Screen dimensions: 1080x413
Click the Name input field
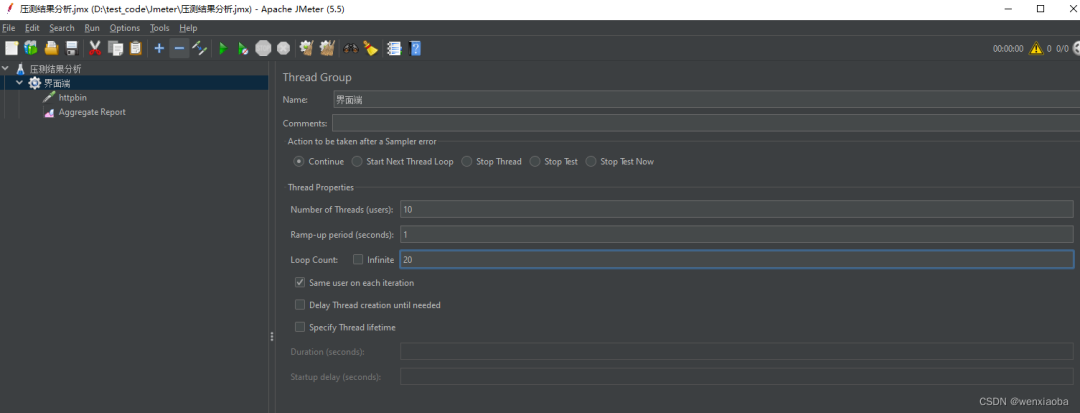coord(706,100)
